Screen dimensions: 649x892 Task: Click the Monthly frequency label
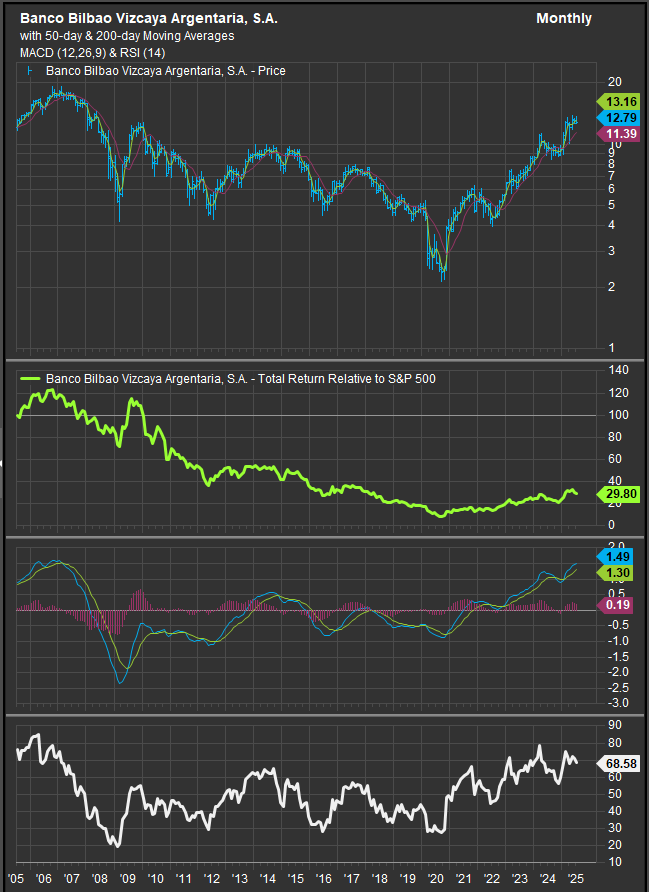(564, 18)
